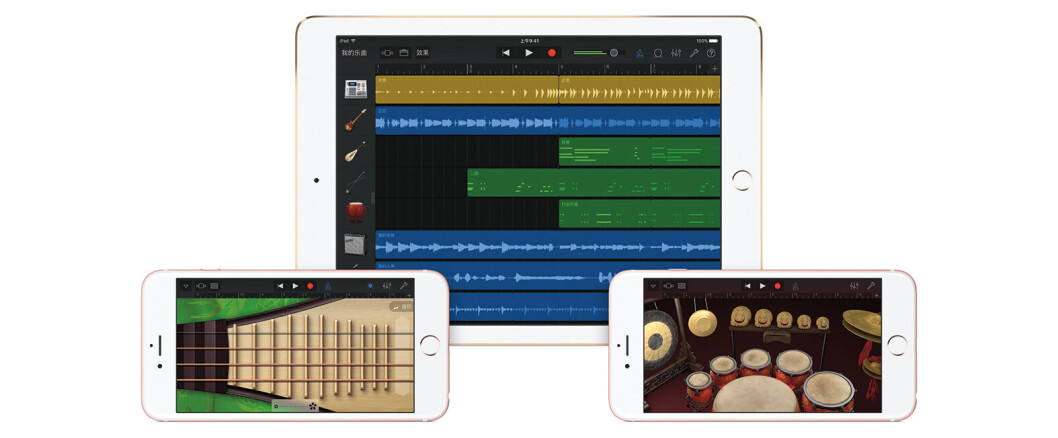Tap bar 5 on the iPad timeline ruler
The height and width of the screenshot is (438, 1058).
click(x=562, y=68)
